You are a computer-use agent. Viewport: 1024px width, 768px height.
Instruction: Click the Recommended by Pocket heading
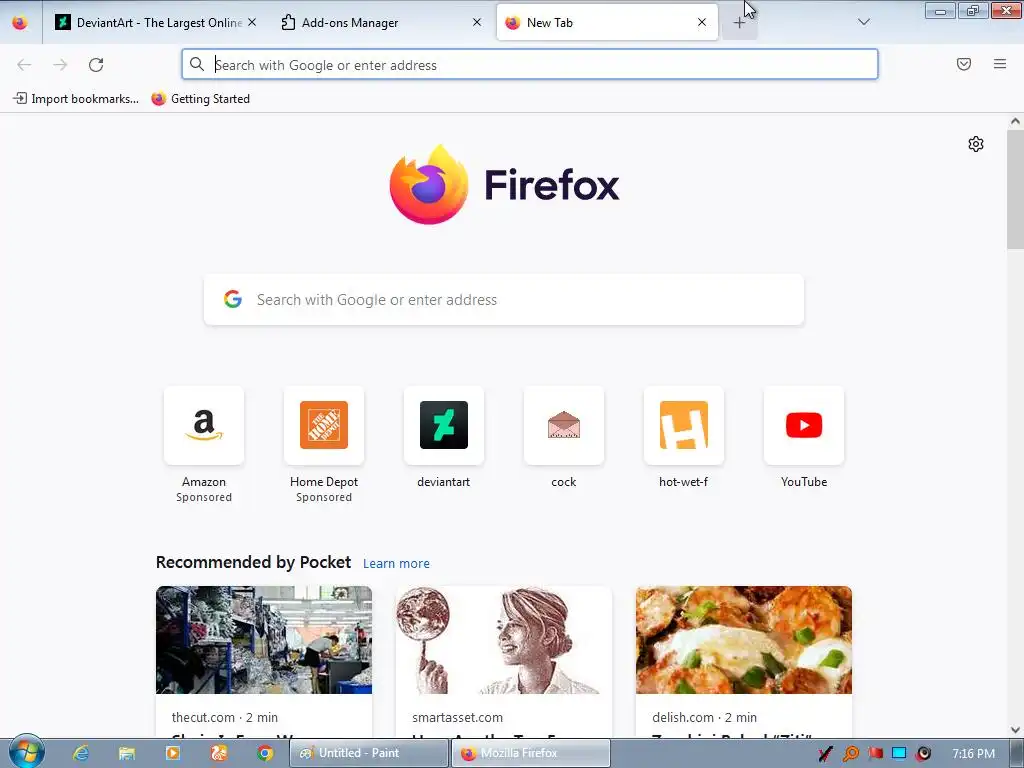(x=253, y=562)
